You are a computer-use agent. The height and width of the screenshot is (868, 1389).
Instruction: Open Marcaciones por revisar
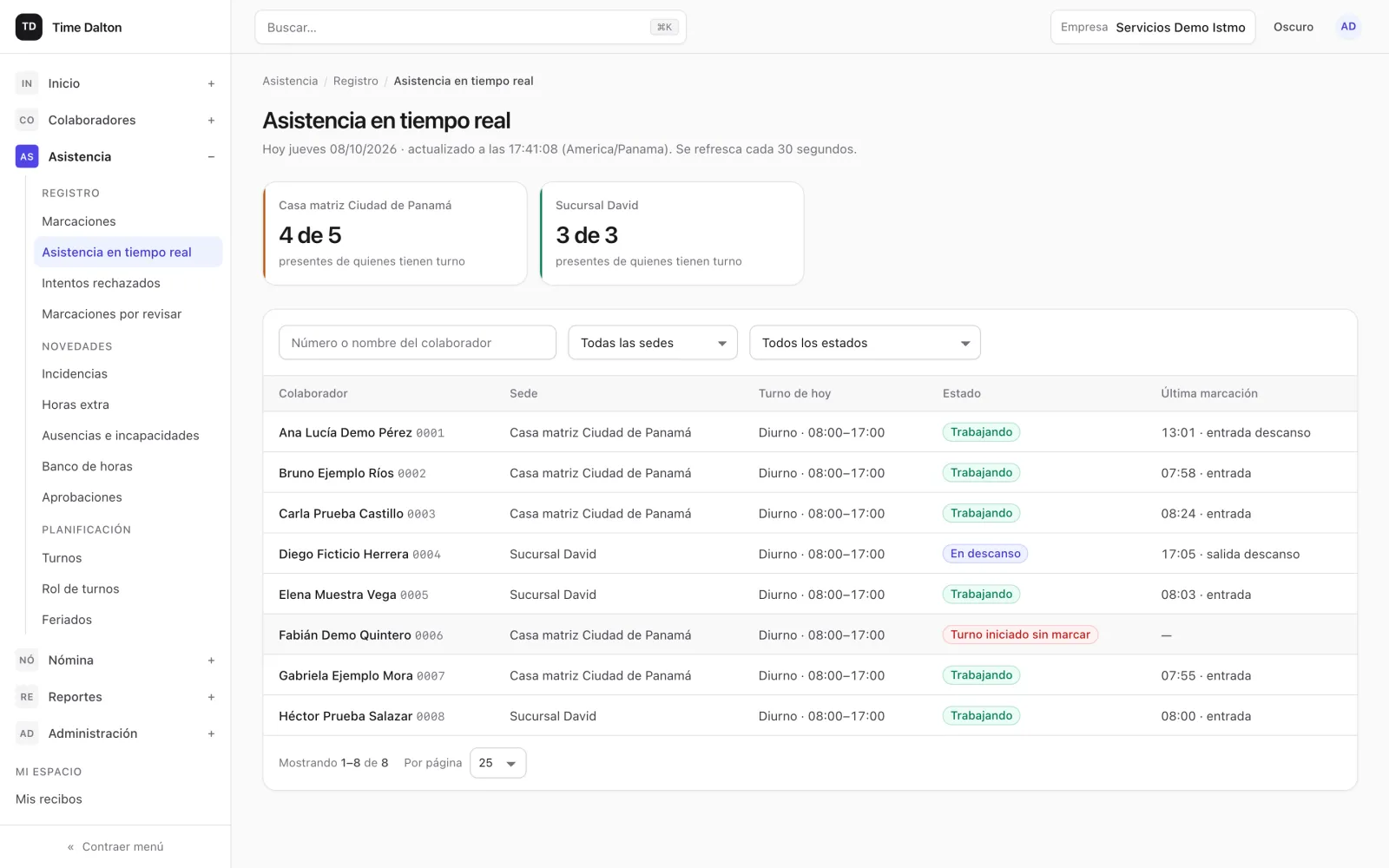112,314
